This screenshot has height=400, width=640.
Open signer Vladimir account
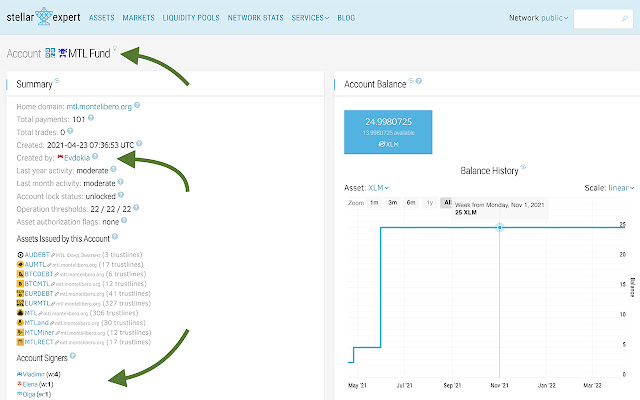click(x=34, y=374)
